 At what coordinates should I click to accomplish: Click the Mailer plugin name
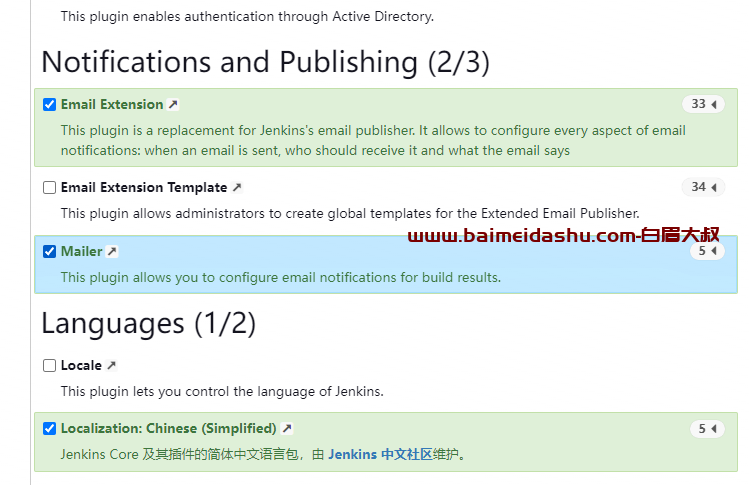click(82, 251)
